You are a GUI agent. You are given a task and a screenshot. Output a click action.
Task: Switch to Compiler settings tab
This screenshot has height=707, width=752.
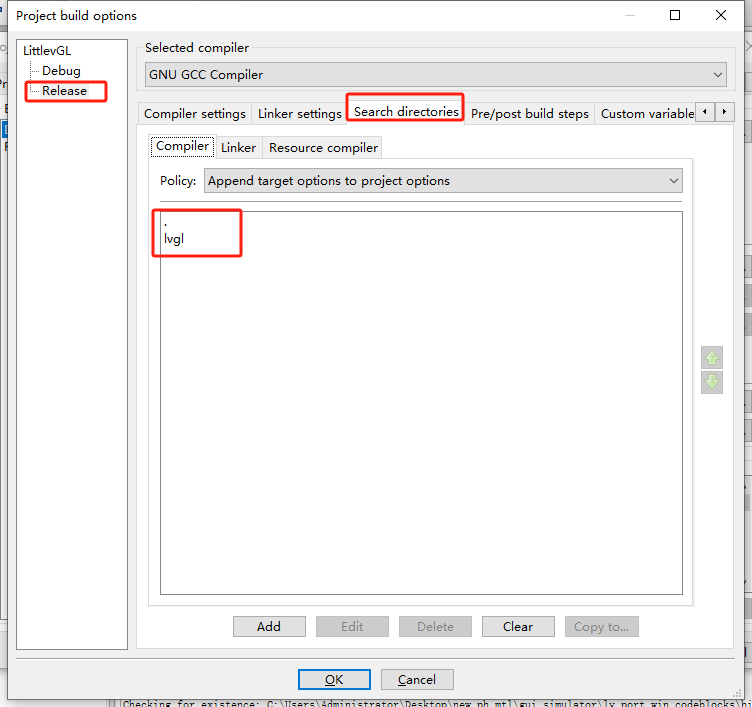[x=195, y=114]
